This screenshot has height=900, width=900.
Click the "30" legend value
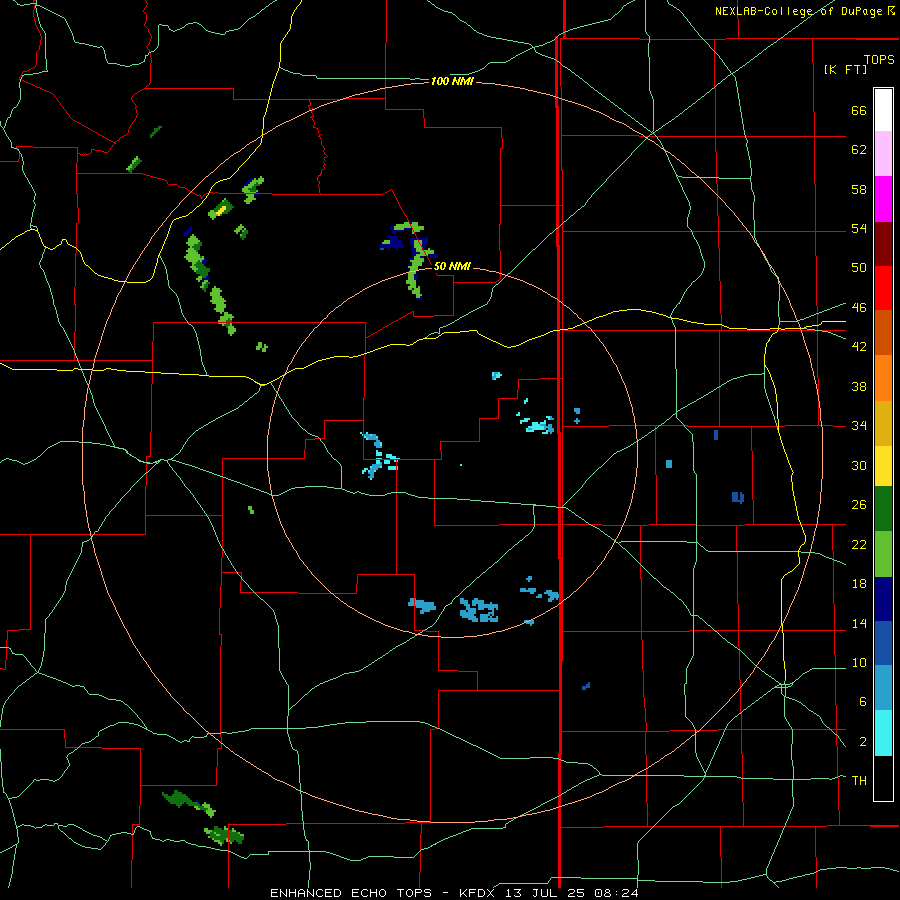859,465
